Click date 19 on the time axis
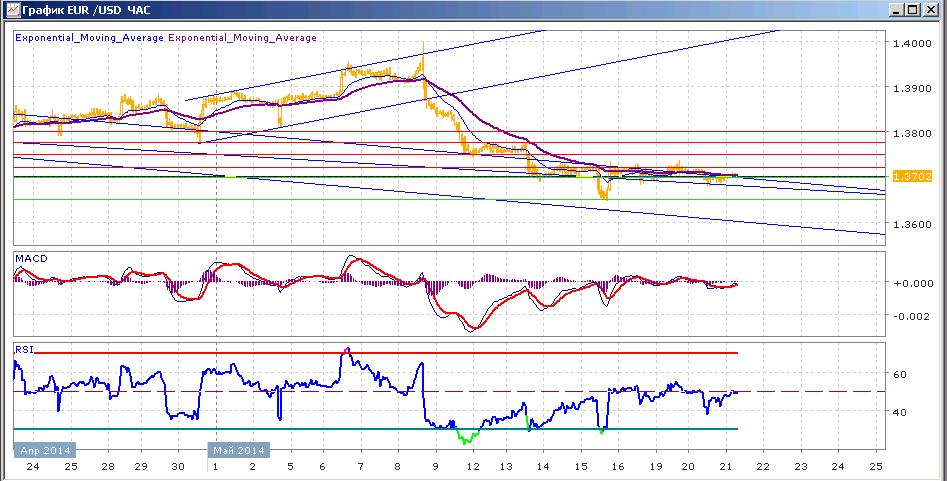 pyautogui.click(x=655, y=467)
